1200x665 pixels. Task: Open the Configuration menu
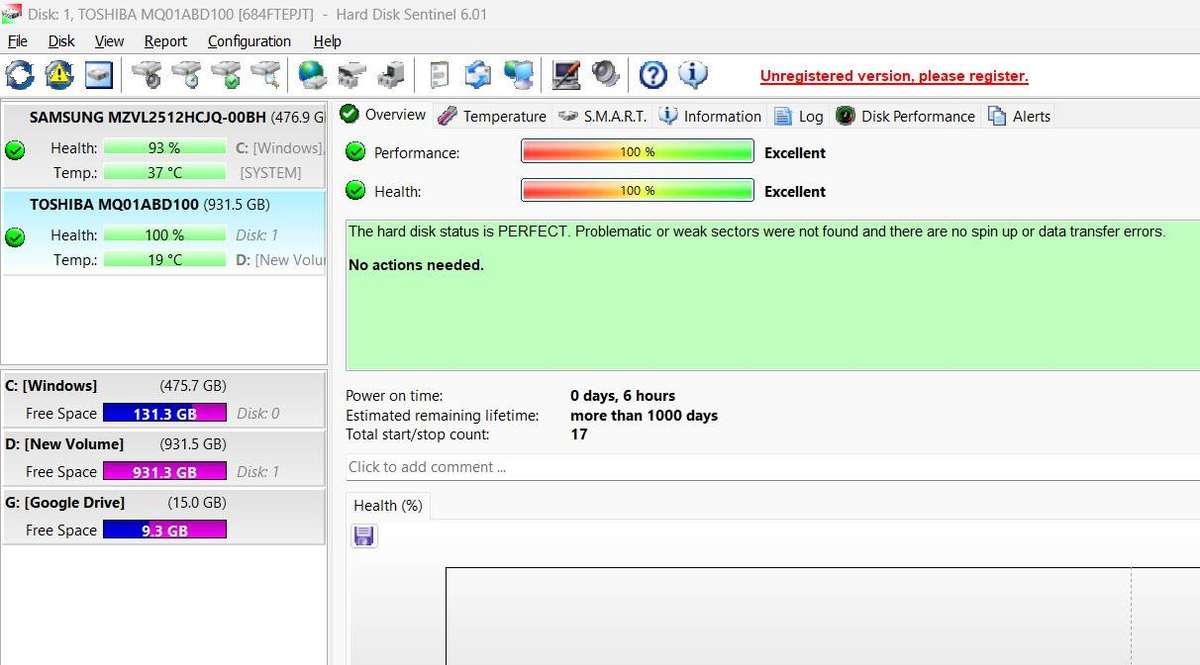[x=249, y=41]
